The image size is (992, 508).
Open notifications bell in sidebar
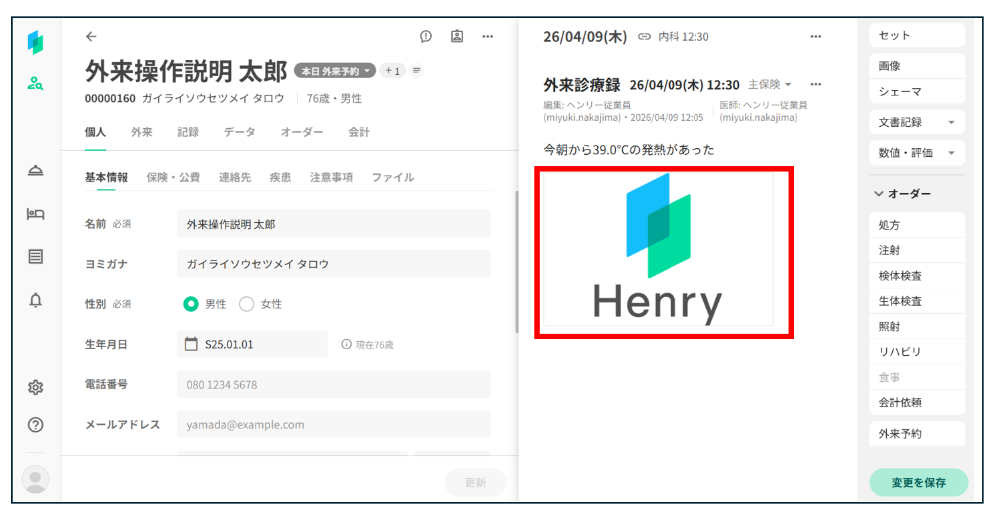(35, 300)
